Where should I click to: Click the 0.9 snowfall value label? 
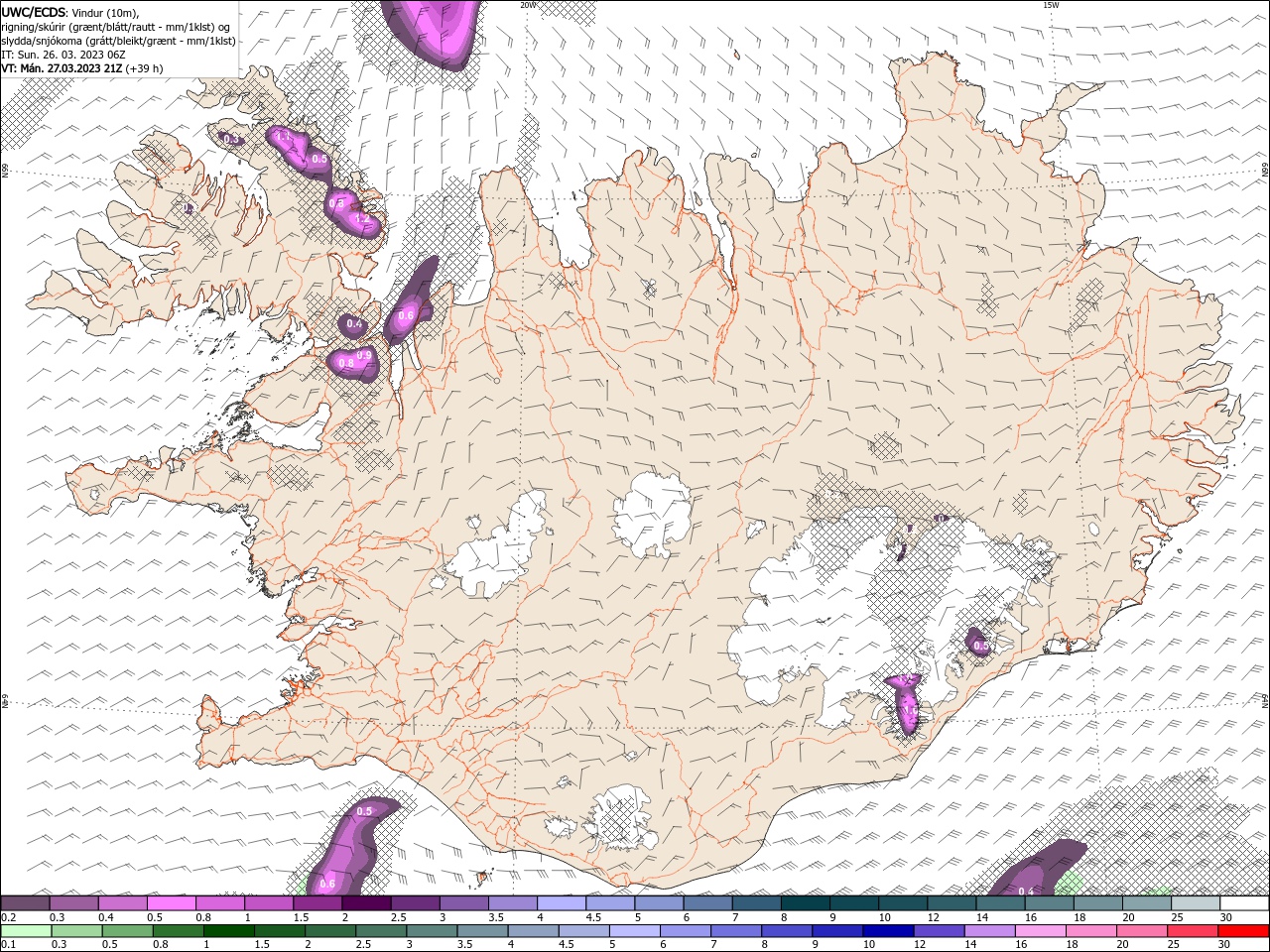(x=364, y=355)
